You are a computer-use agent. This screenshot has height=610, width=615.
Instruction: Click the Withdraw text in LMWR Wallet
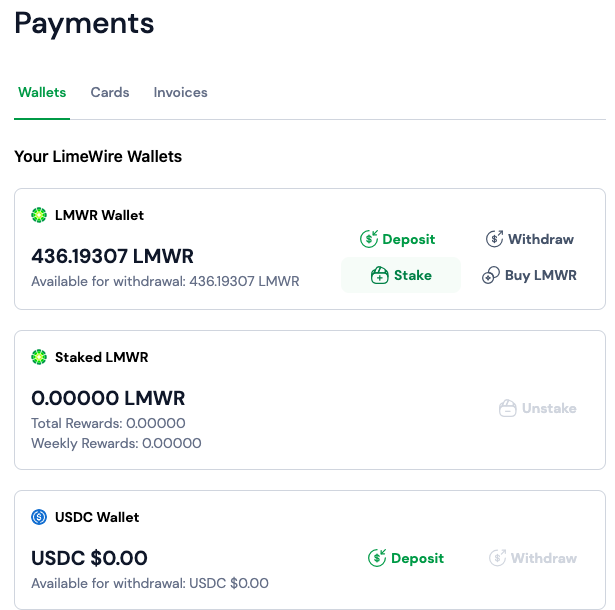(541, 239)
